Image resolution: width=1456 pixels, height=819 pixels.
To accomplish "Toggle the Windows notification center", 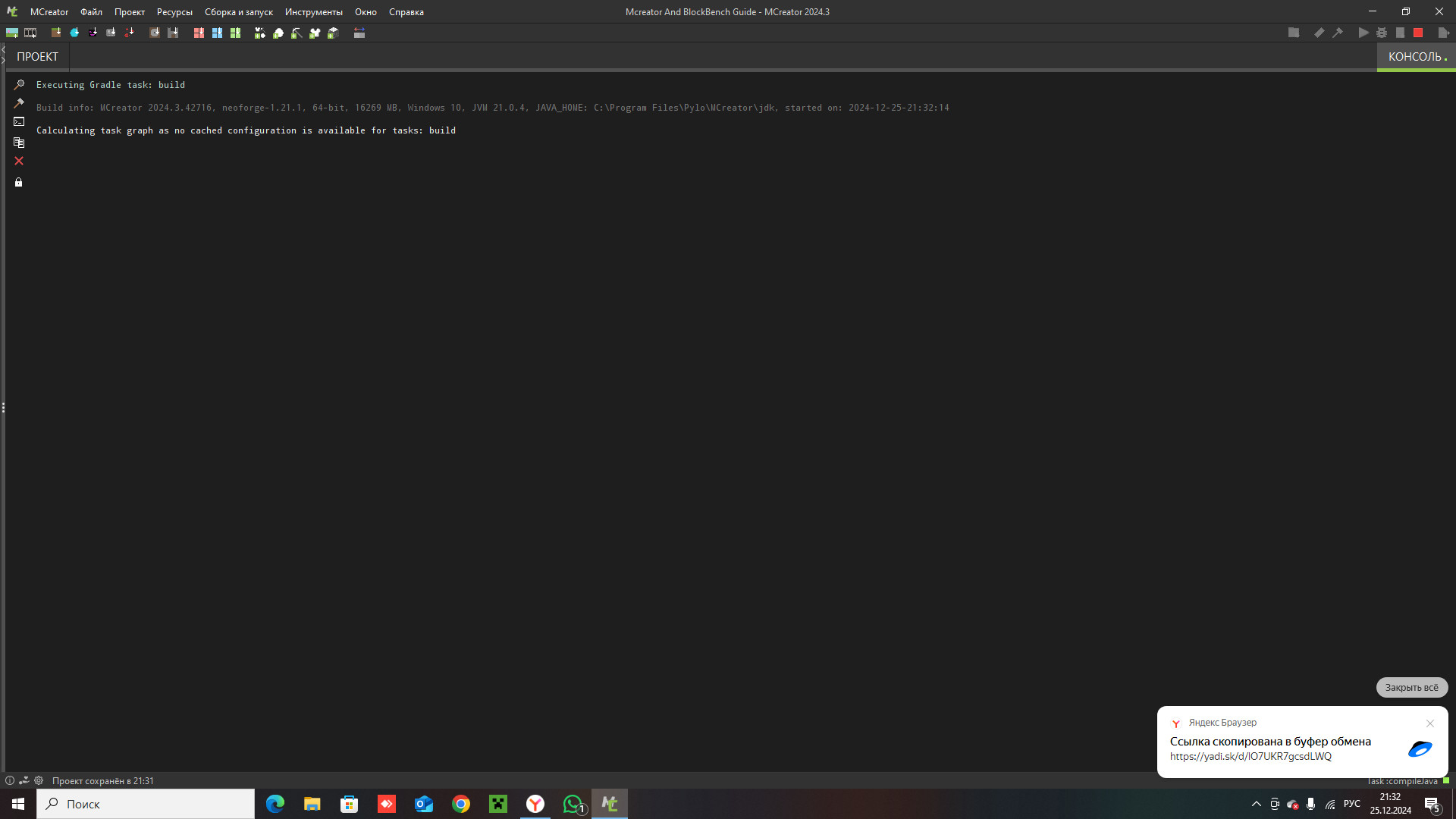I will pos(1434,804).
